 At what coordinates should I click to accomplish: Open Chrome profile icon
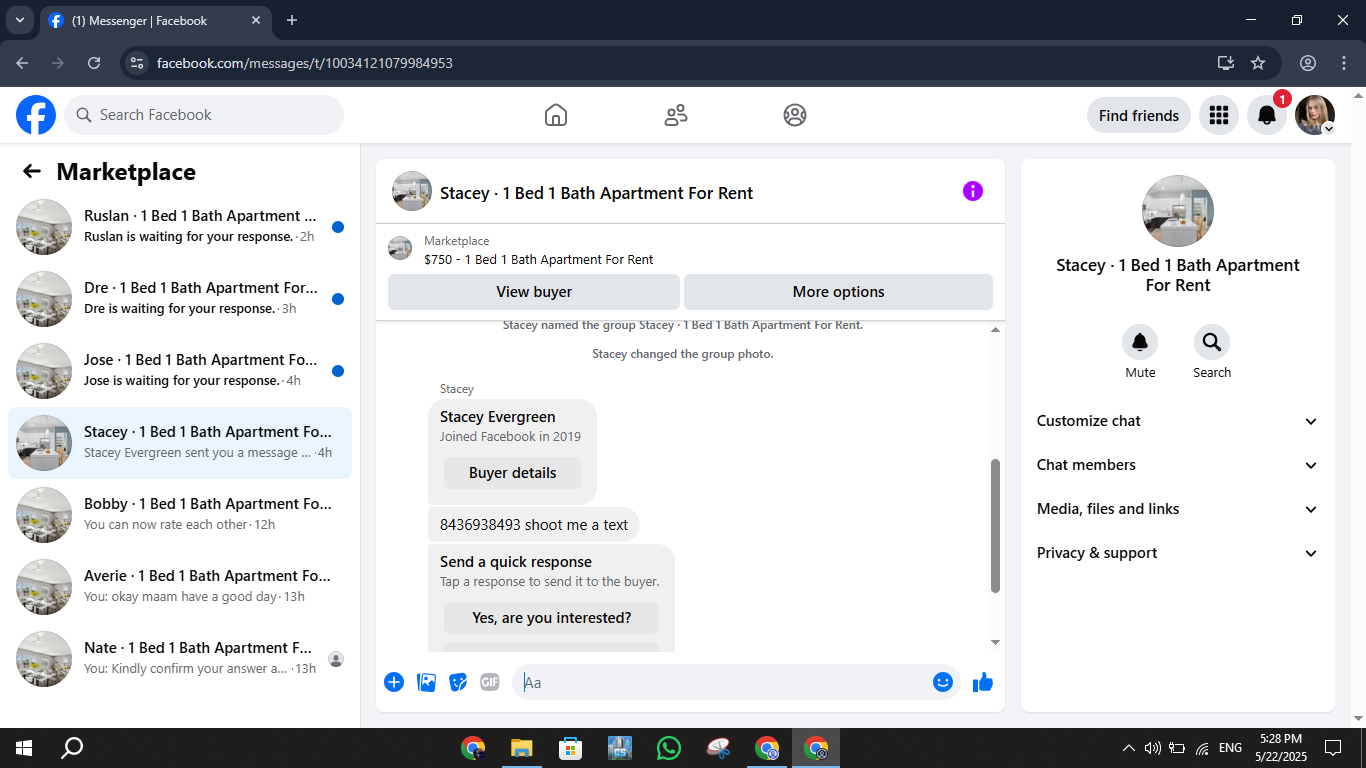tap(1308, 63)
